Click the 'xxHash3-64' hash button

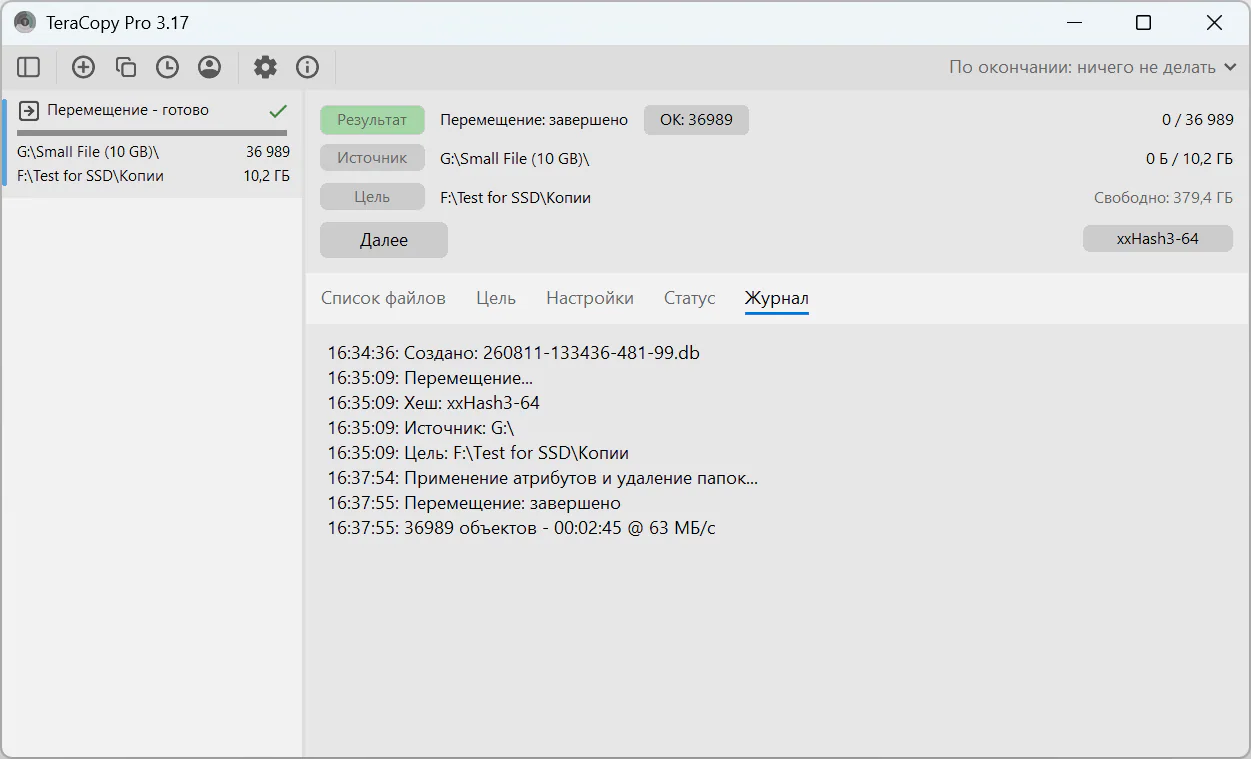[1158, 239]
